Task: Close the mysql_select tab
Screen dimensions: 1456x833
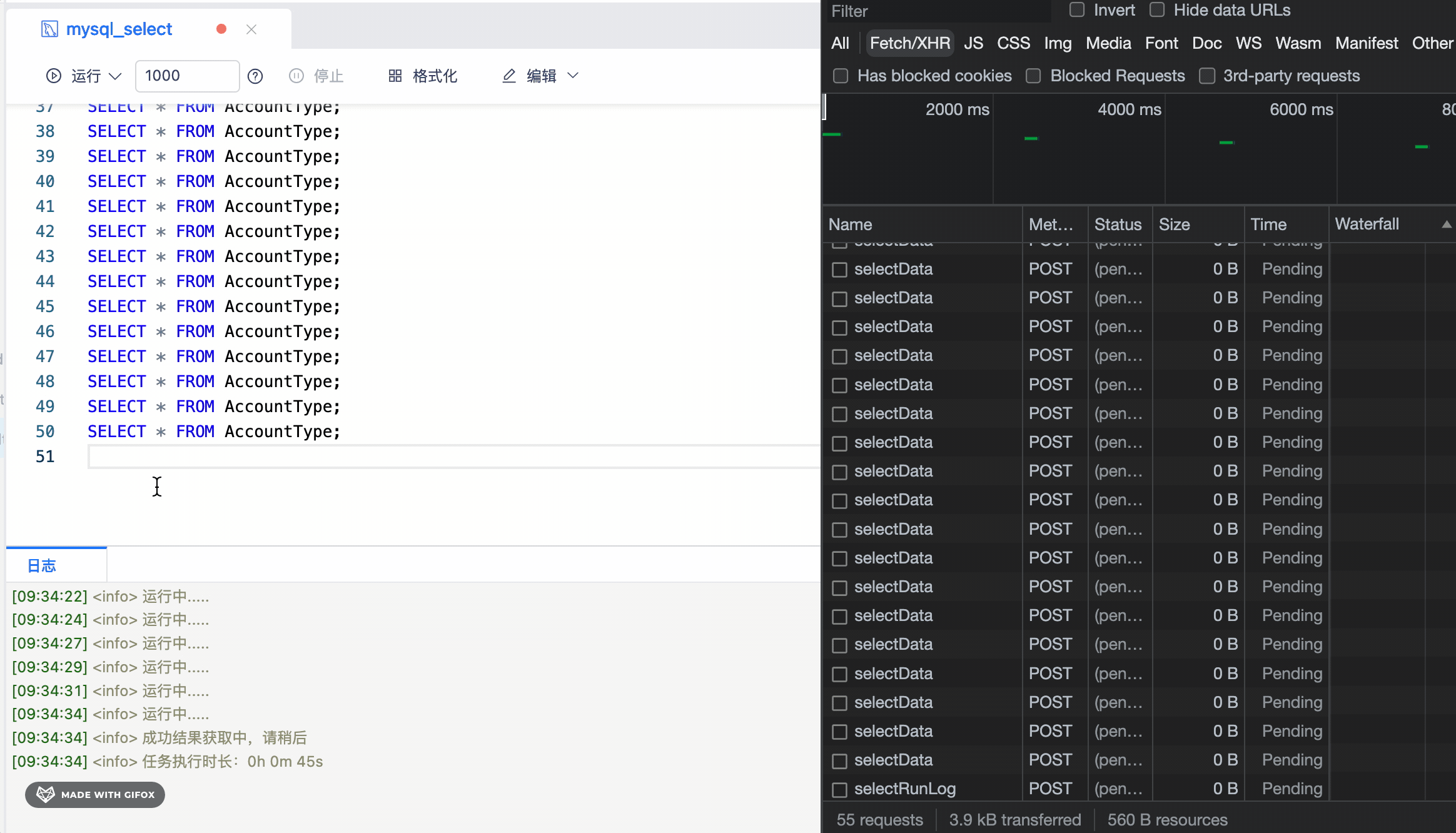Action: pos(251,29)
